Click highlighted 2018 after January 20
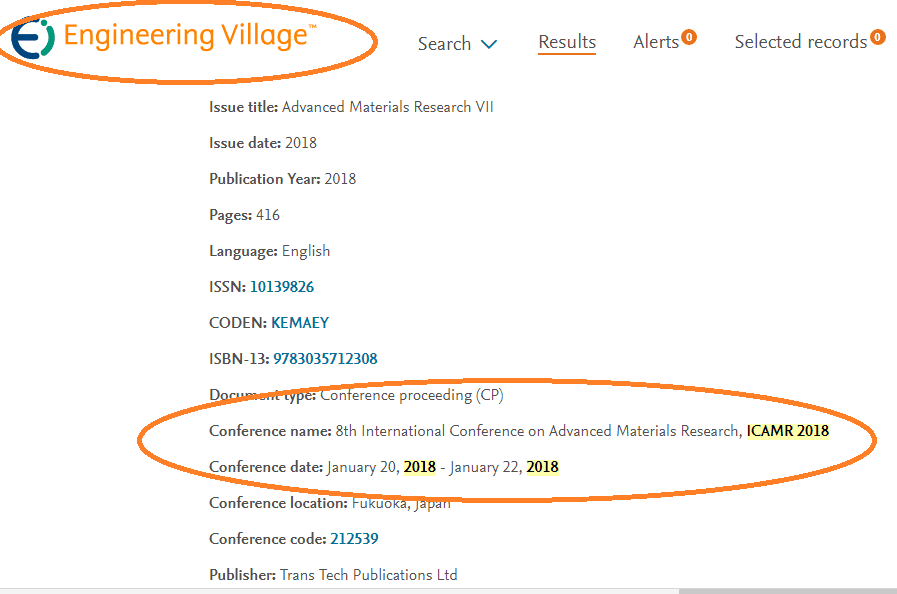The image size is (897, 594). 420,467
